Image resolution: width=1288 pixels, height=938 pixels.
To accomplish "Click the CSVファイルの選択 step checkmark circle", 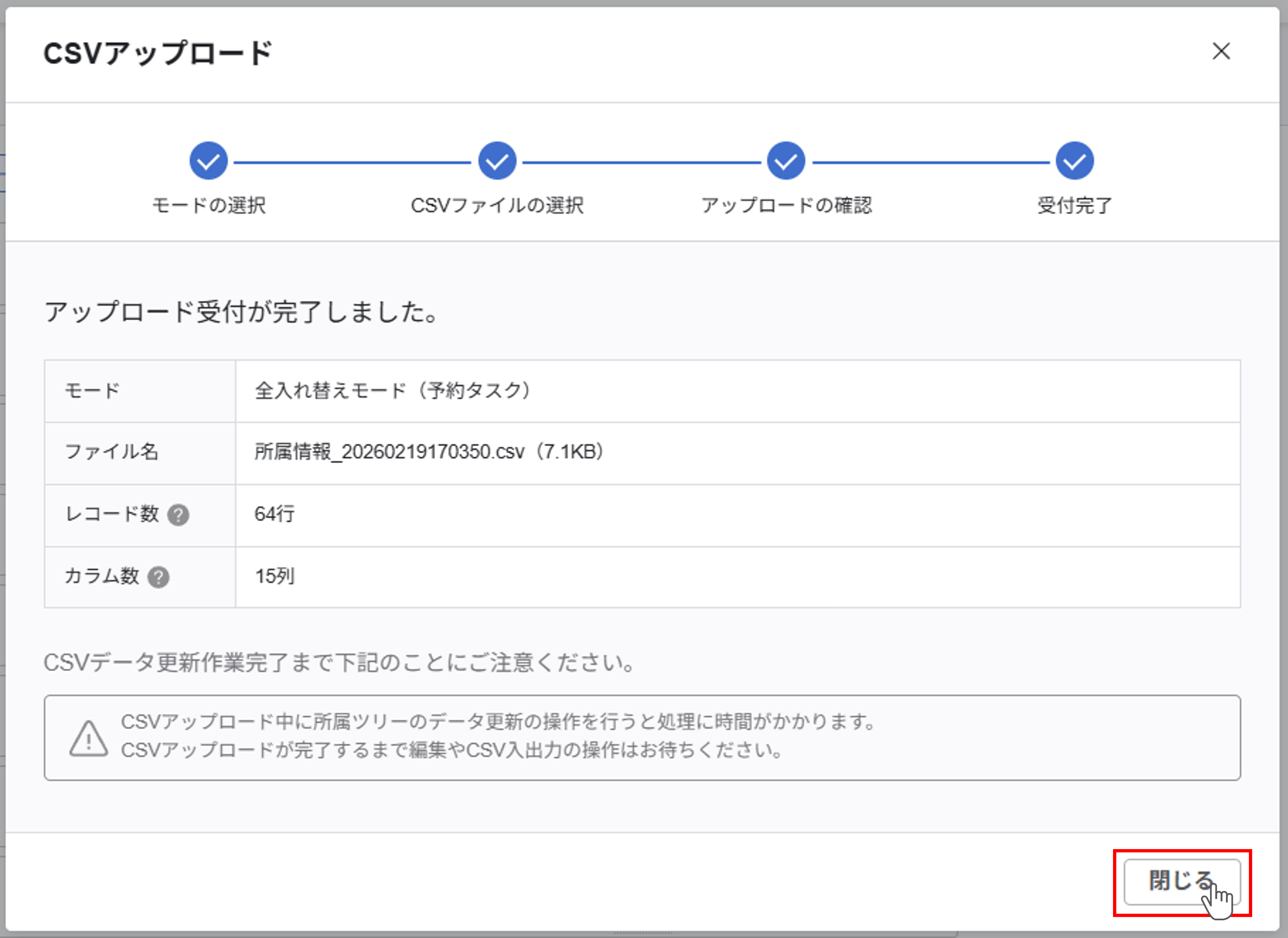I will pyautogui.click(x=497, y=161).
